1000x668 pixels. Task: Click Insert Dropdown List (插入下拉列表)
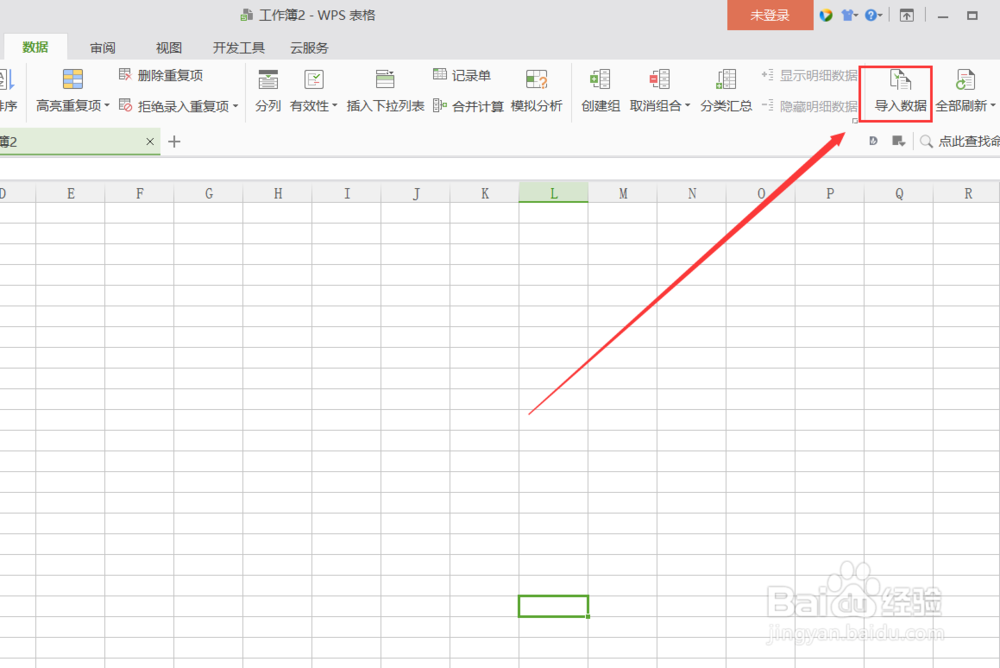[385, 92]
